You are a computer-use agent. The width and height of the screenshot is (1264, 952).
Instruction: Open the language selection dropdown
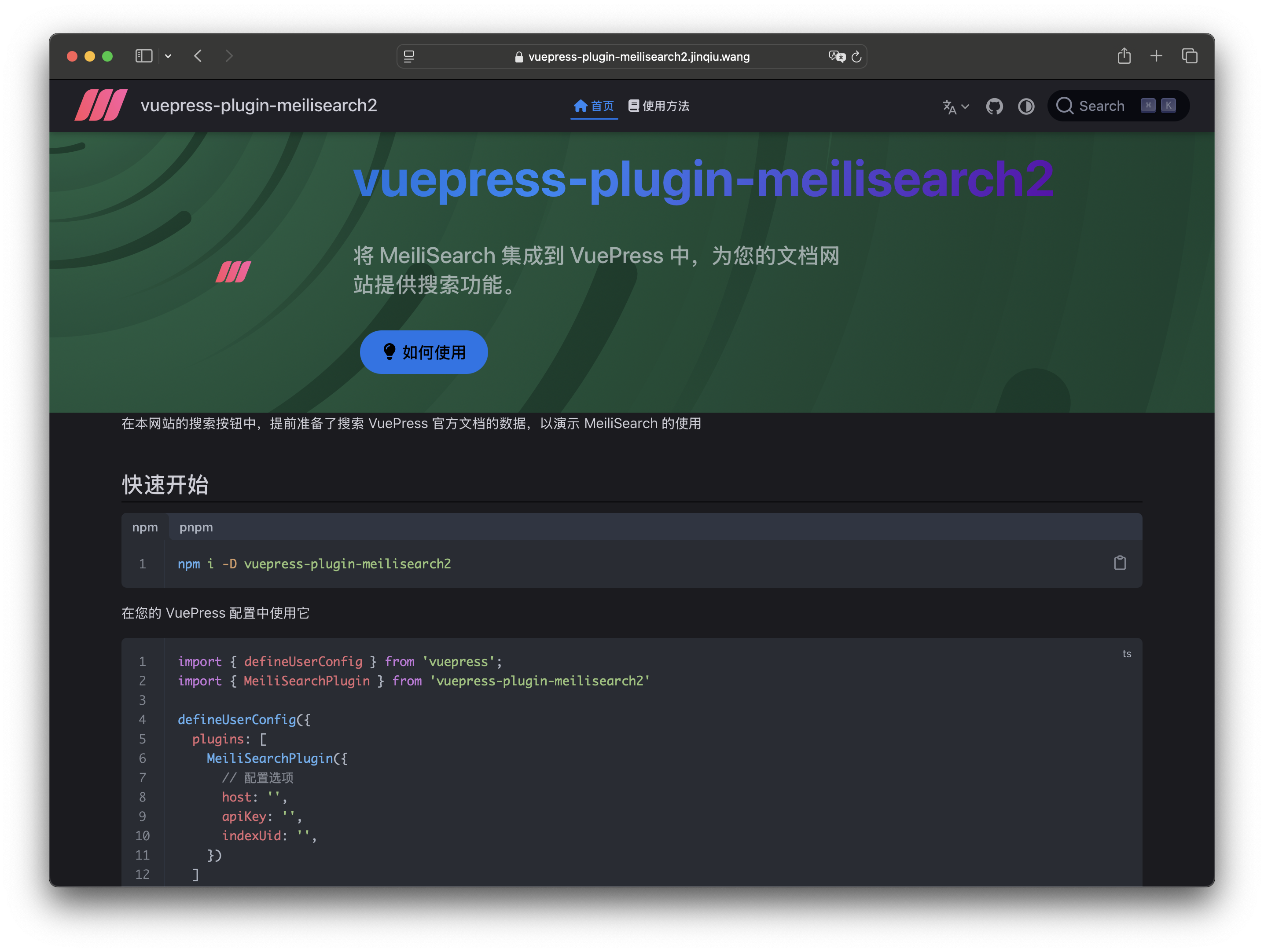pos(955,107)
